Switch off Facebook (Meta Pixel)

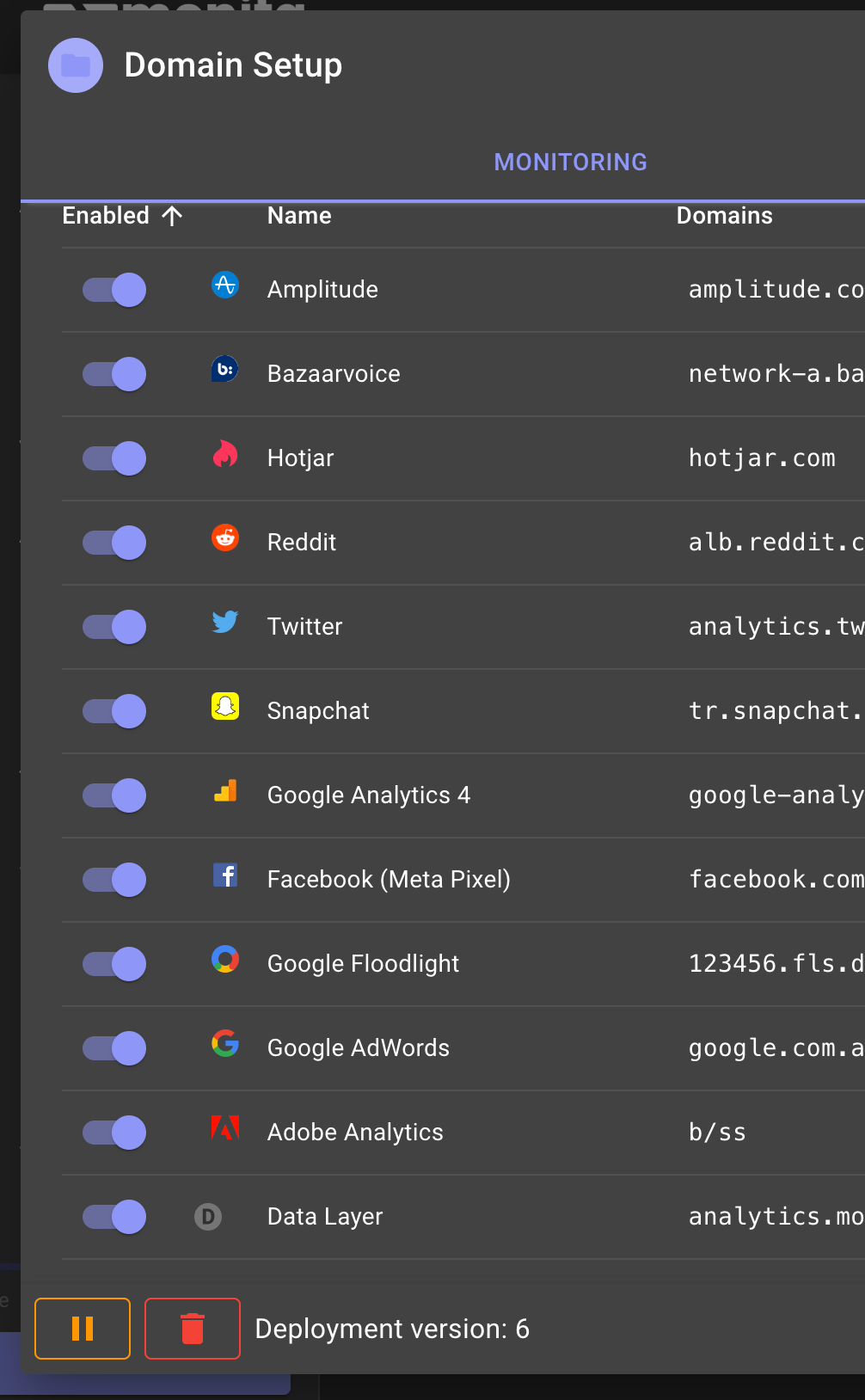(x=114, y=880)
